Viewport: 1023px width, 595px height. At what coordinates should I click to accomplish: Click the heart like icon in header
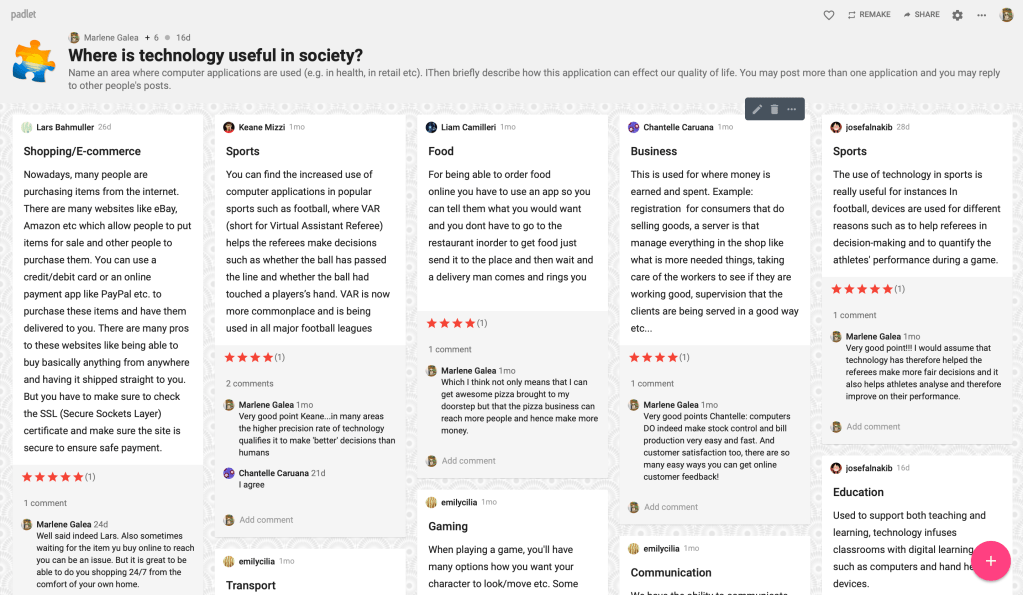pos(829,15)
